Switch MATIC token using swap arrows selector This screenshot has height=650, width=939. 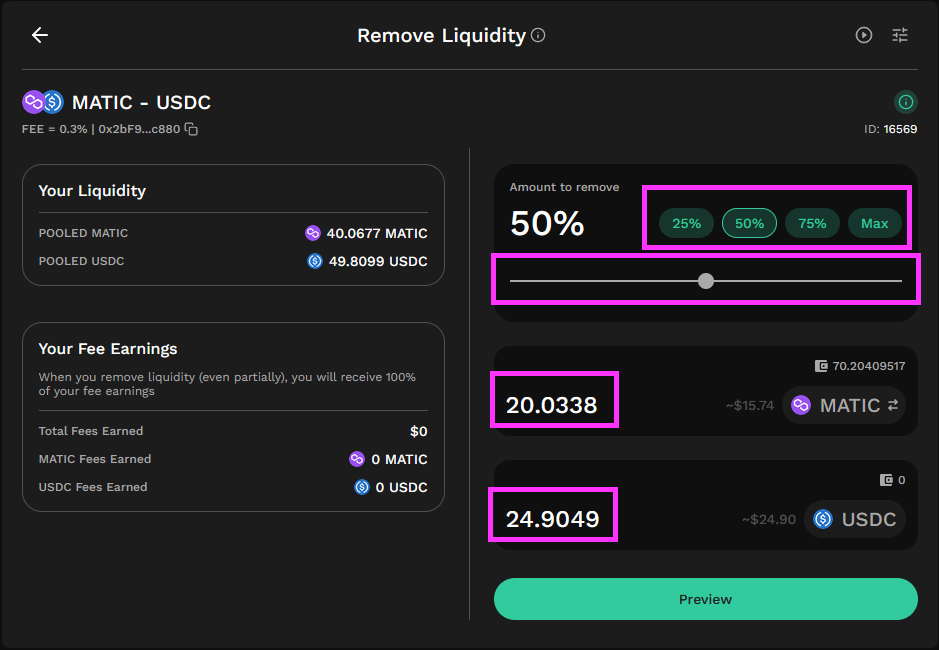click(844, 406)
